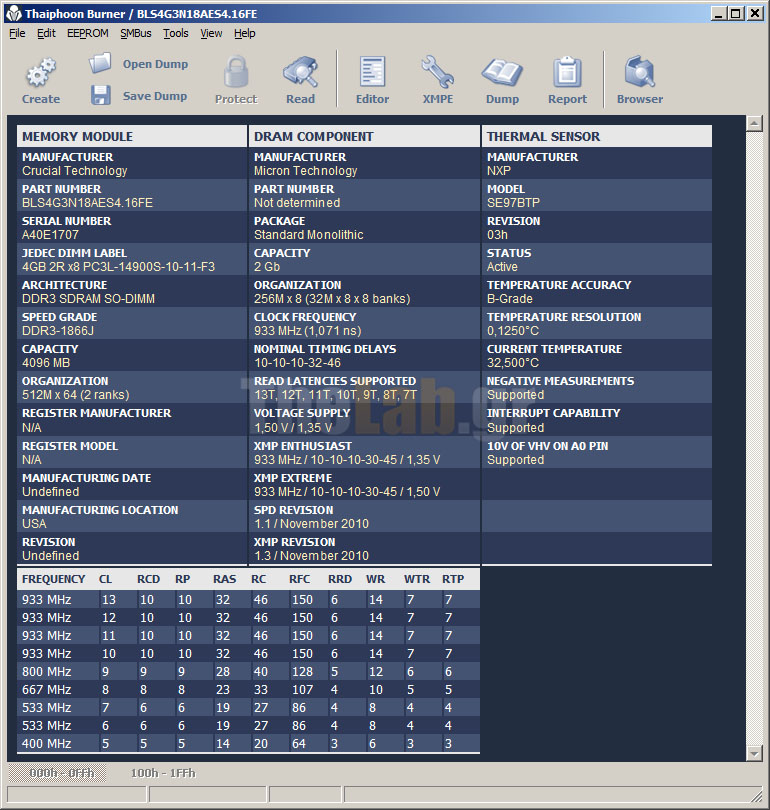Click the DRAM COMPONENT column header
Viewport: 770px width, 810px height.
pyautogui.click(x=364, y=136)
